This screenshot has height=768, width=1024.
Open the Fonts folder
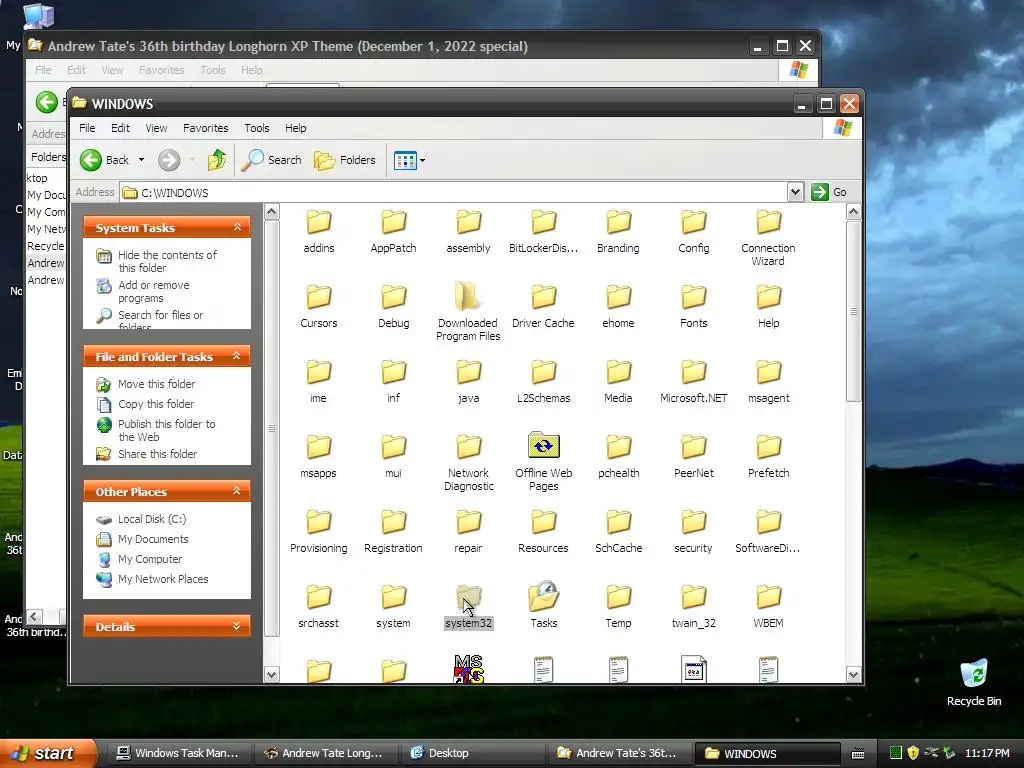[x=694, y=307]
